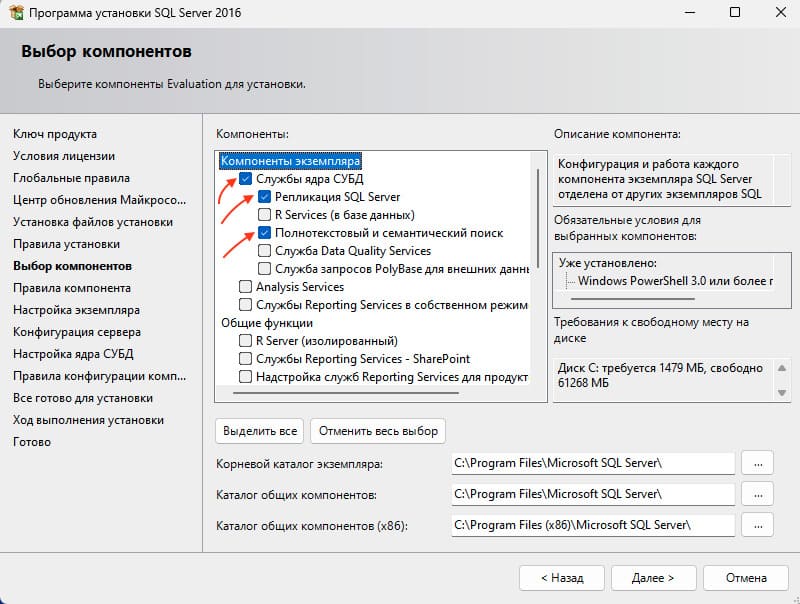Check the Служба Data Quality Services box
The image size is (800, 604).
click(264, 250)
